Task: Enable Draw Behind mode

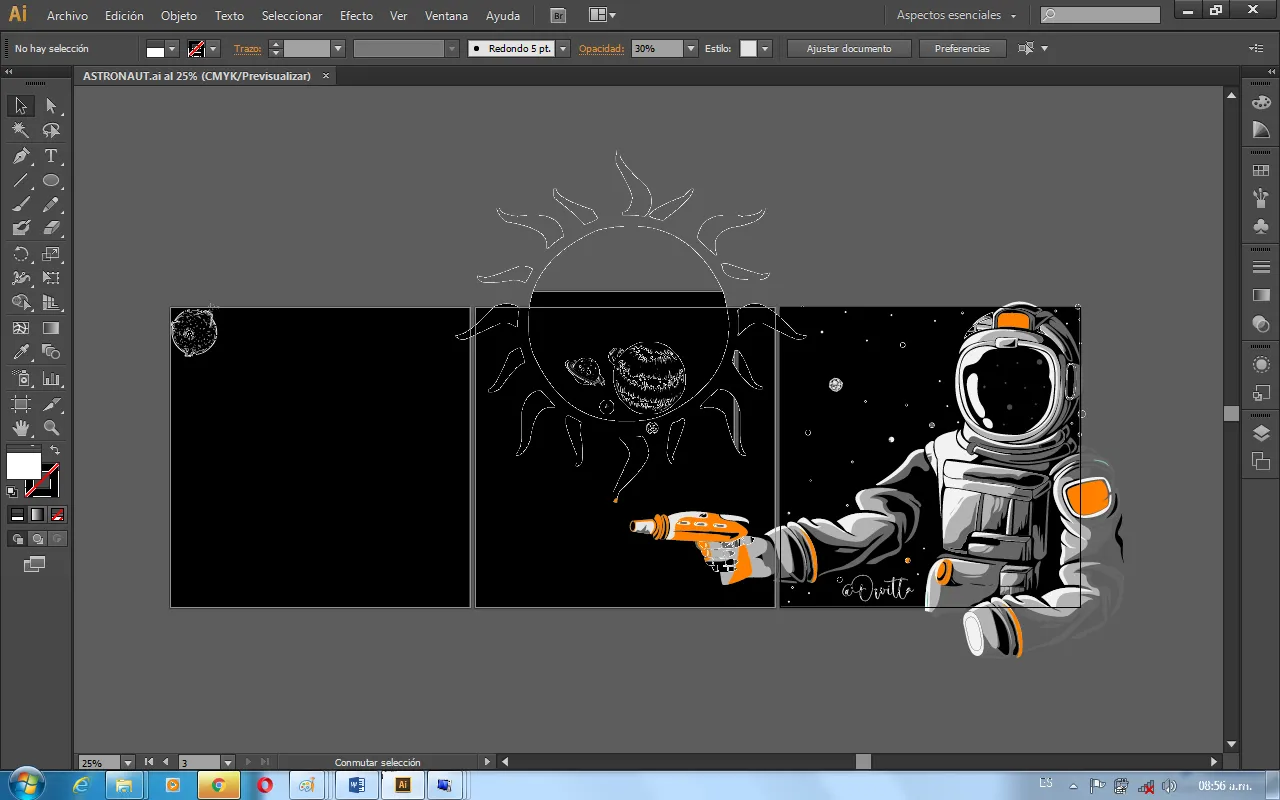Action: [x=37, y=538]
